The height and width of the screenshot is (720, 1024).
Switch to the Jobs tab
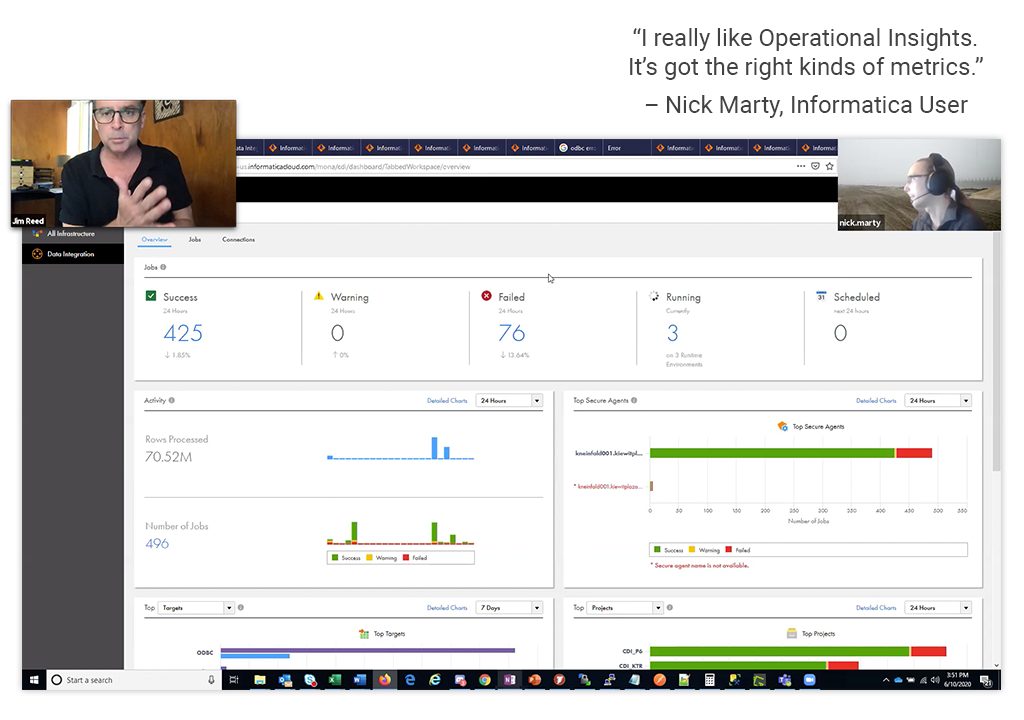tap(195, 239)
